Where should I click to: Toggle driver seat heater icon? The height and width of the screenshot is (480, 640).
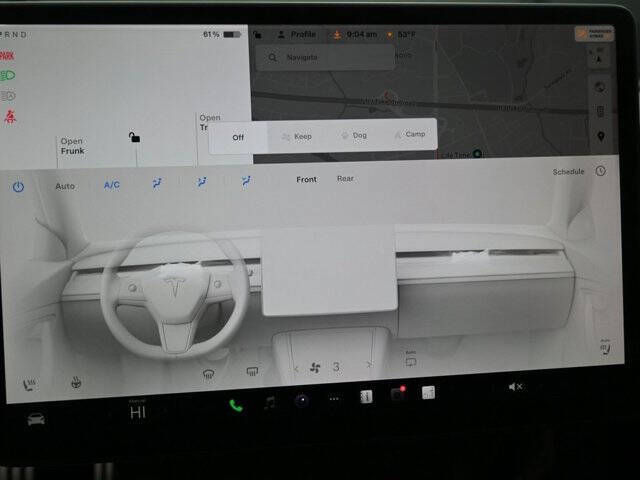tap(29, 384)
